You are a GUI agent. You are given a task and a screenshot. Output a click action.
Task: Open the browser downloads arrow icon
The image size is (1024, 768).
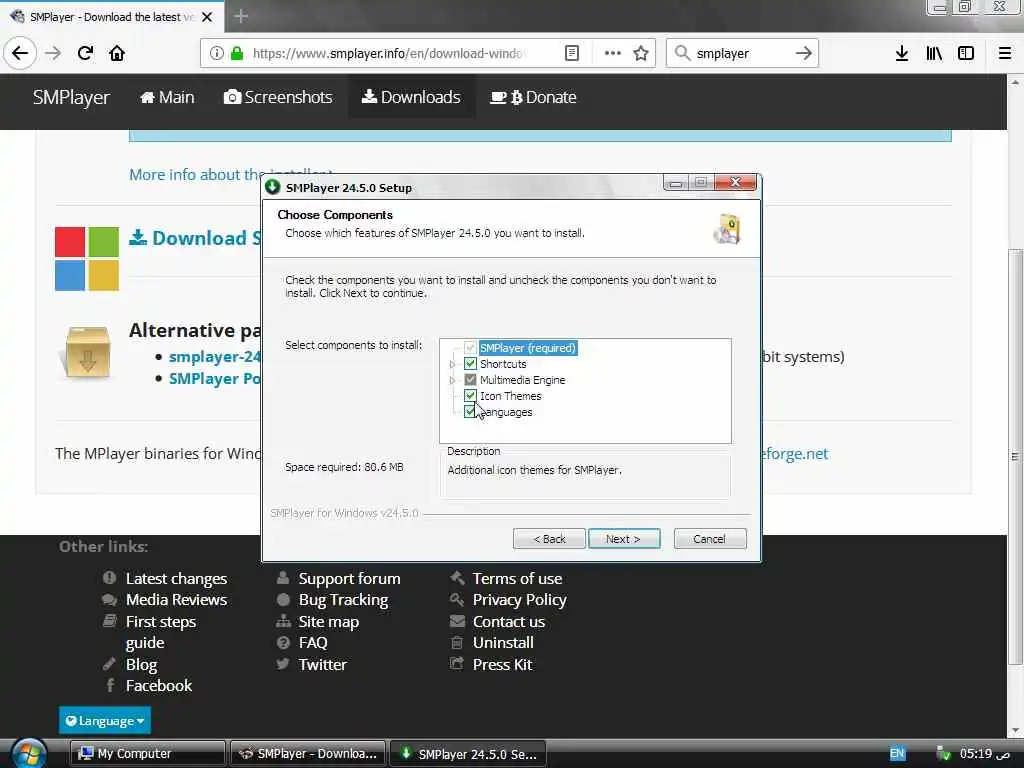tap(902, 54)
